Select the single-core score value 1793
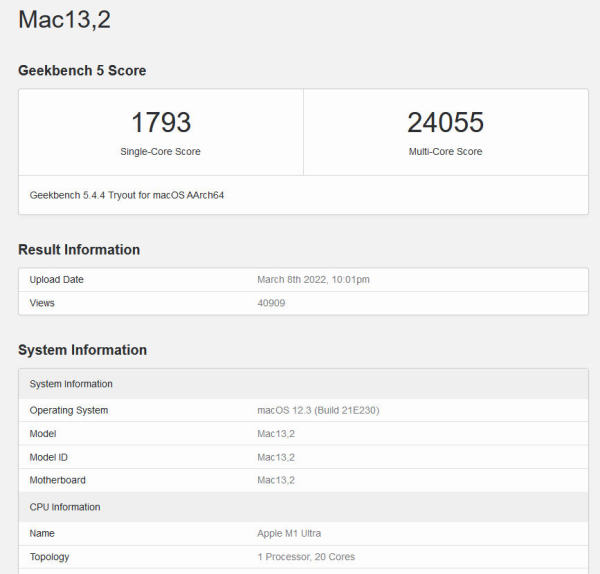This screenshot has height=574, width=600. (x=161, y=122)
